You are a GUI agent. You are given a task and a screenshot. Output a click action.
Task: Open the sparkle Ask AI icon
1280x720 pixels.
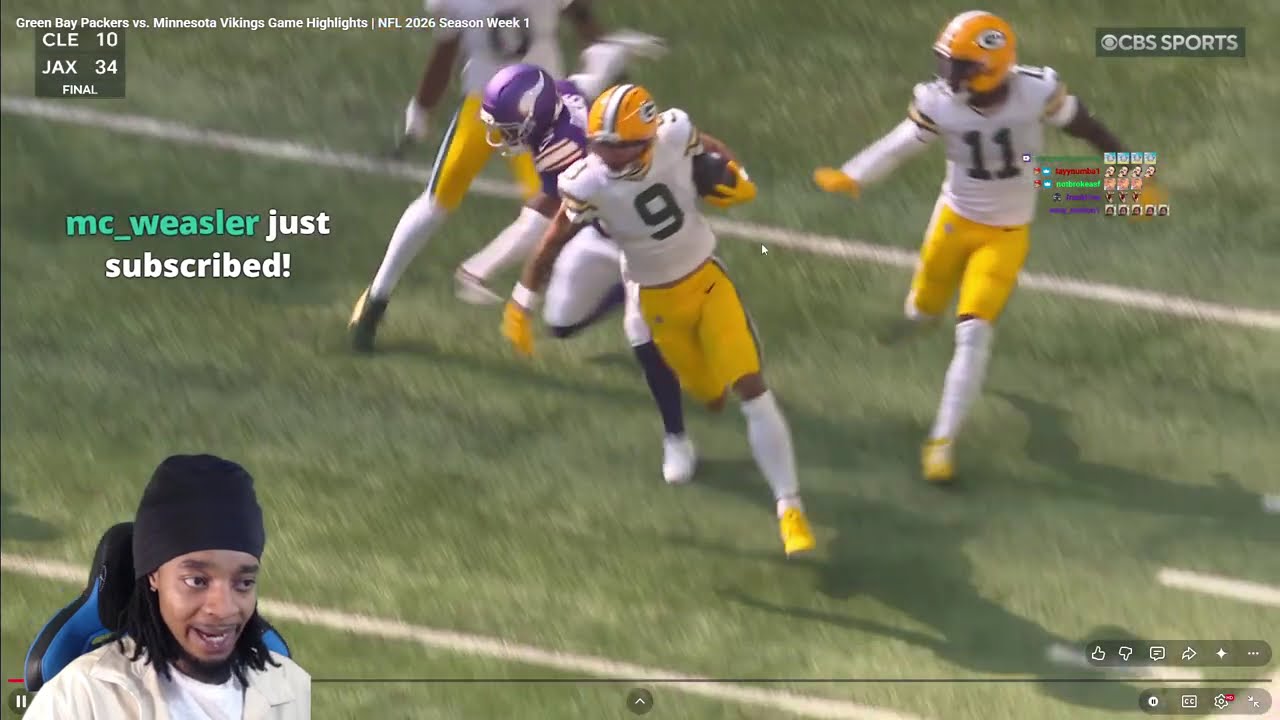(x=1221, y=653)
